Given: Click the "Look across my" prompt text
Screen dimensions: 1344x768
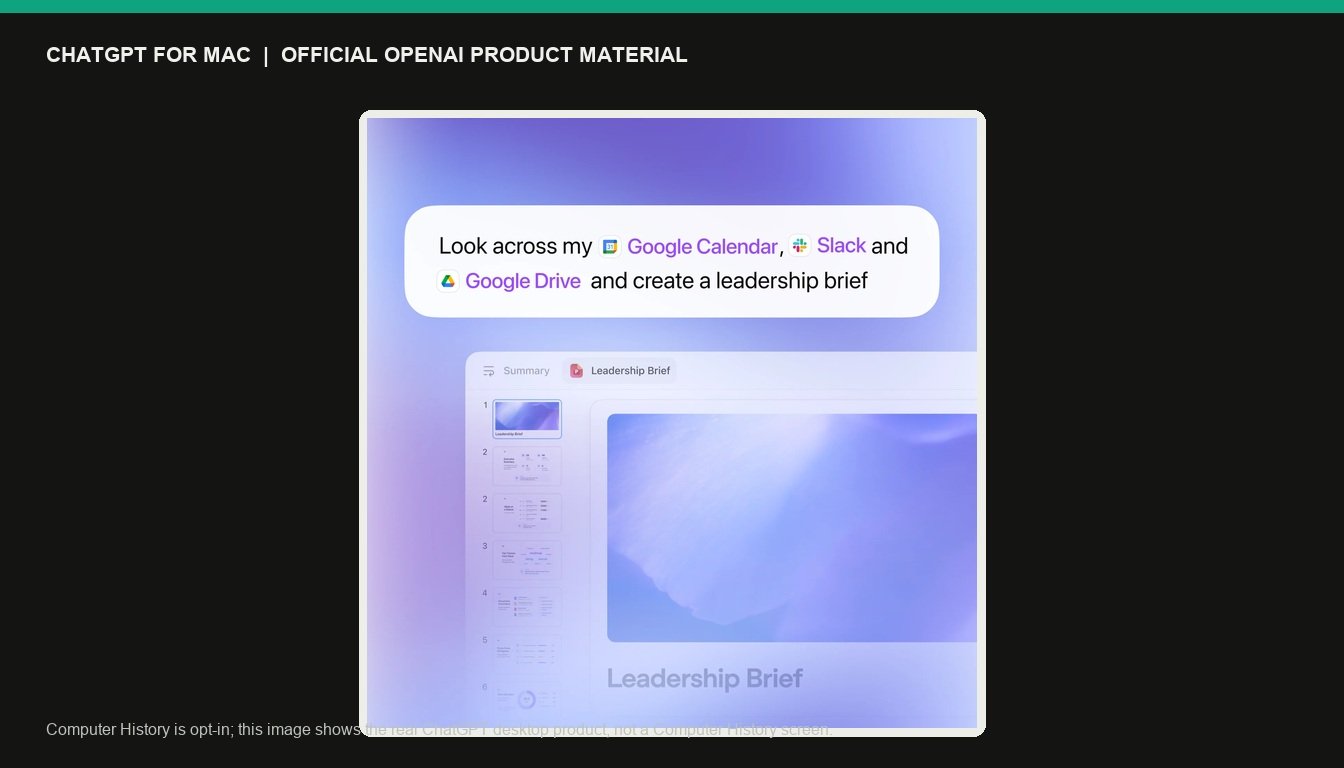Looking at the screenshot, I should pyautogui.click(x=516, y=246).
